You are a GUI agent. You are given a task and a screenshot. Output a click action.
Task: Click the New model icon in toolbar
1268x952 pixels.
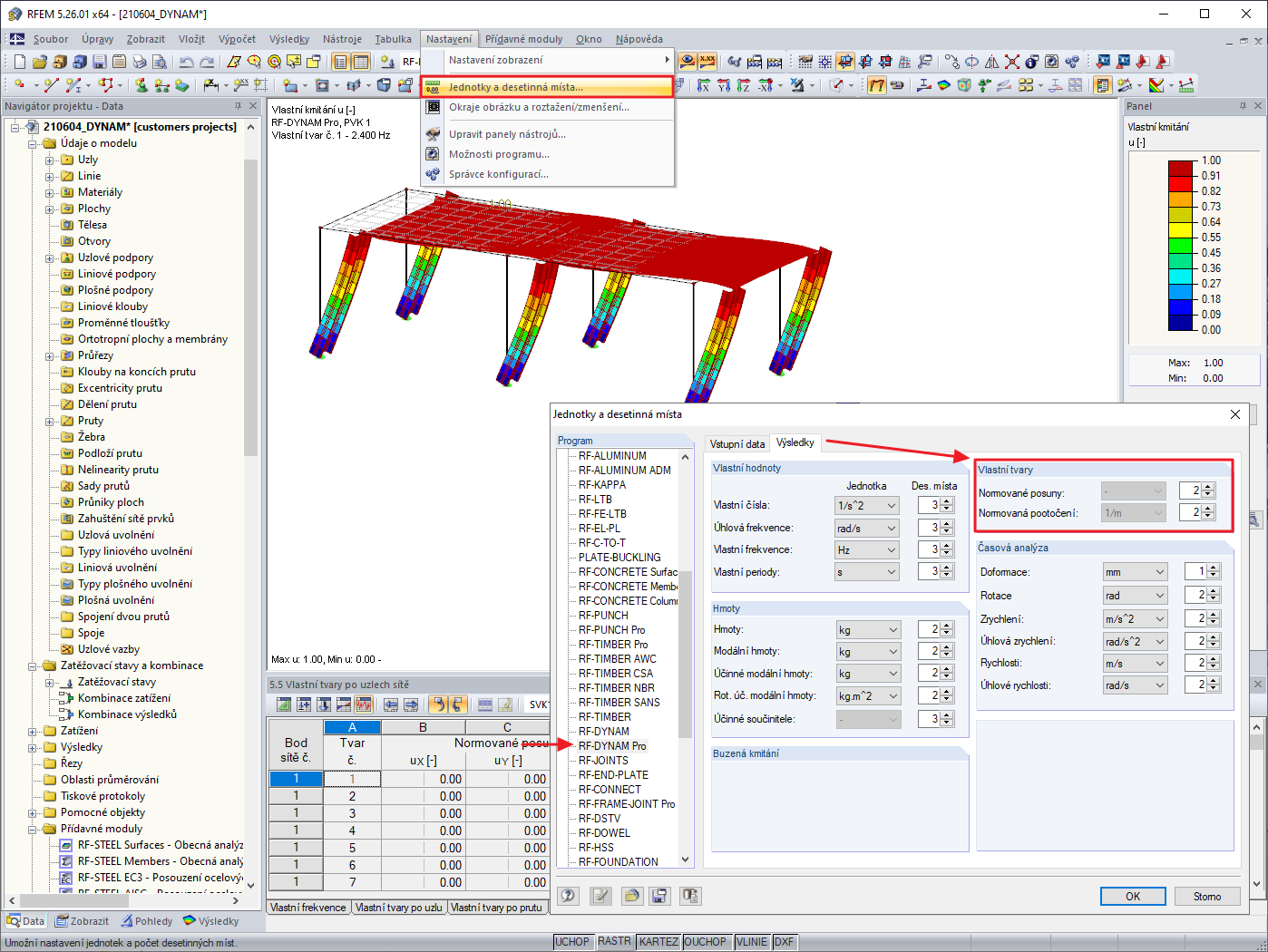[x=19, y=62]
